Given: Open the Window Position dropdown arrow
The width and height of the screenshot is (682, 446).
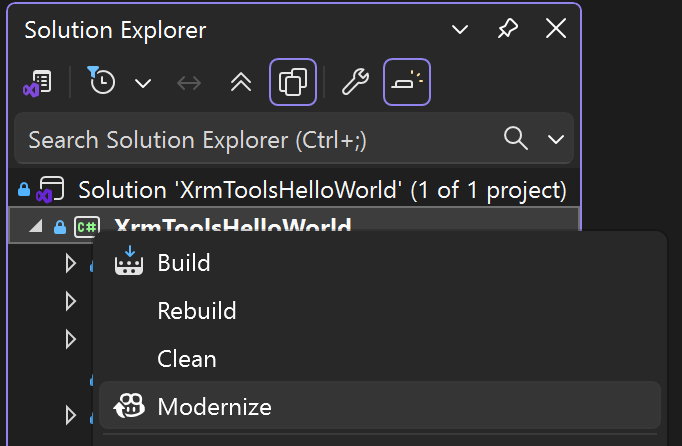Looking at the screenshot, I should tap(460, 29).
